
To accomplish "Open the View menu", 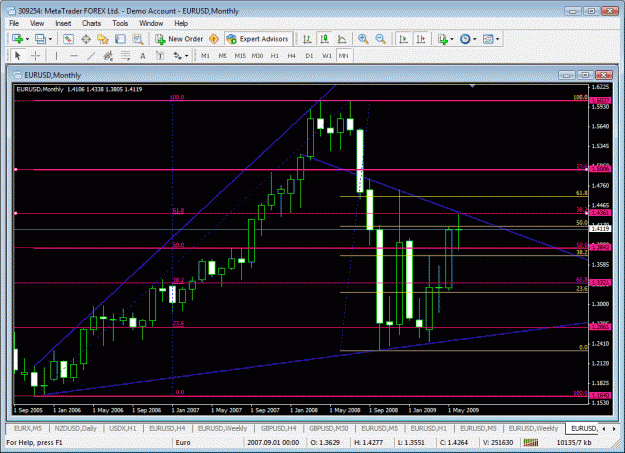I will coord(37,24).
